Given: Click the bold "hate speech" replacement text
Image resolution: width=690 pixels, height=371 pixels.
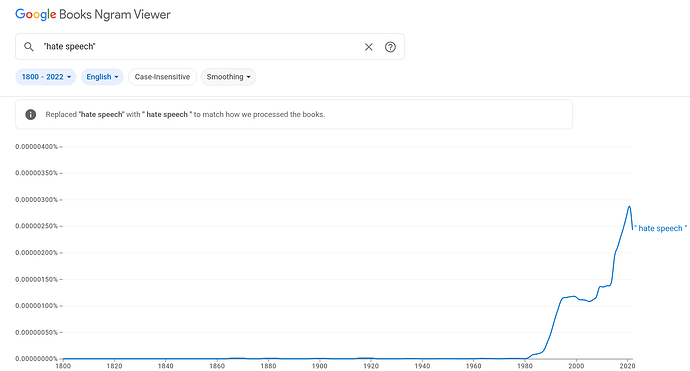Looking at the screenshot, I should (167, 114).
